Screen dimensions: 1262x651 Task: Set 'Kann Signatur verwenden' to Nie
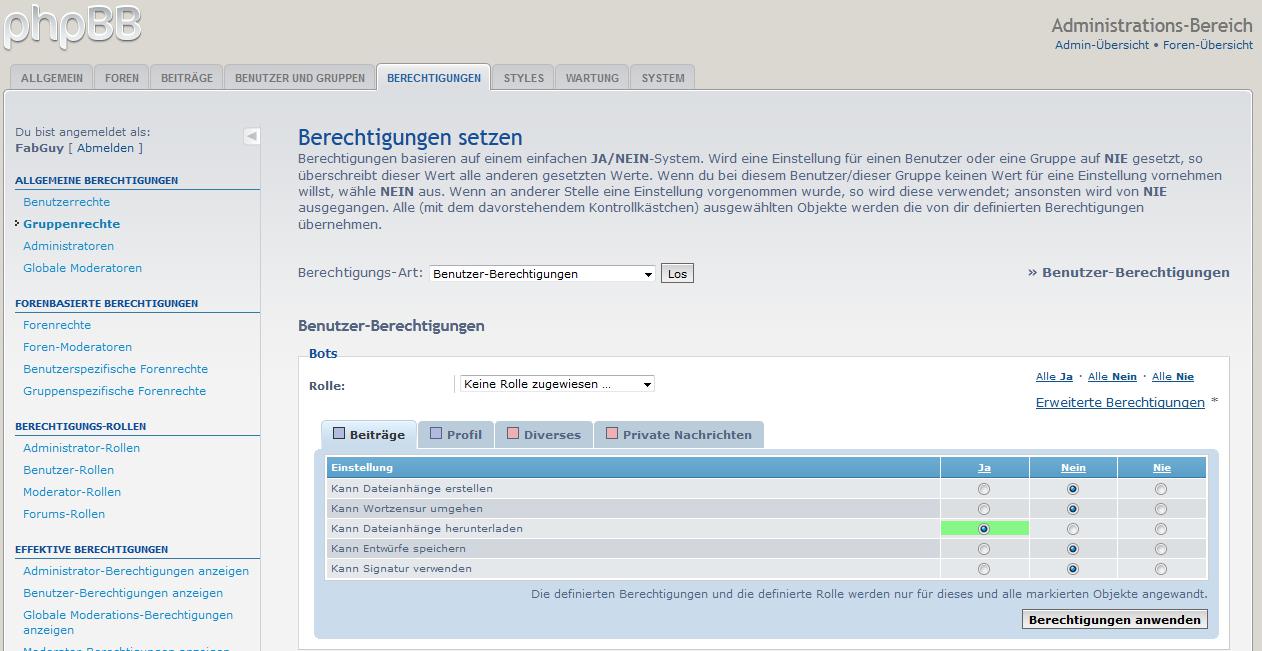(1161, 569)
